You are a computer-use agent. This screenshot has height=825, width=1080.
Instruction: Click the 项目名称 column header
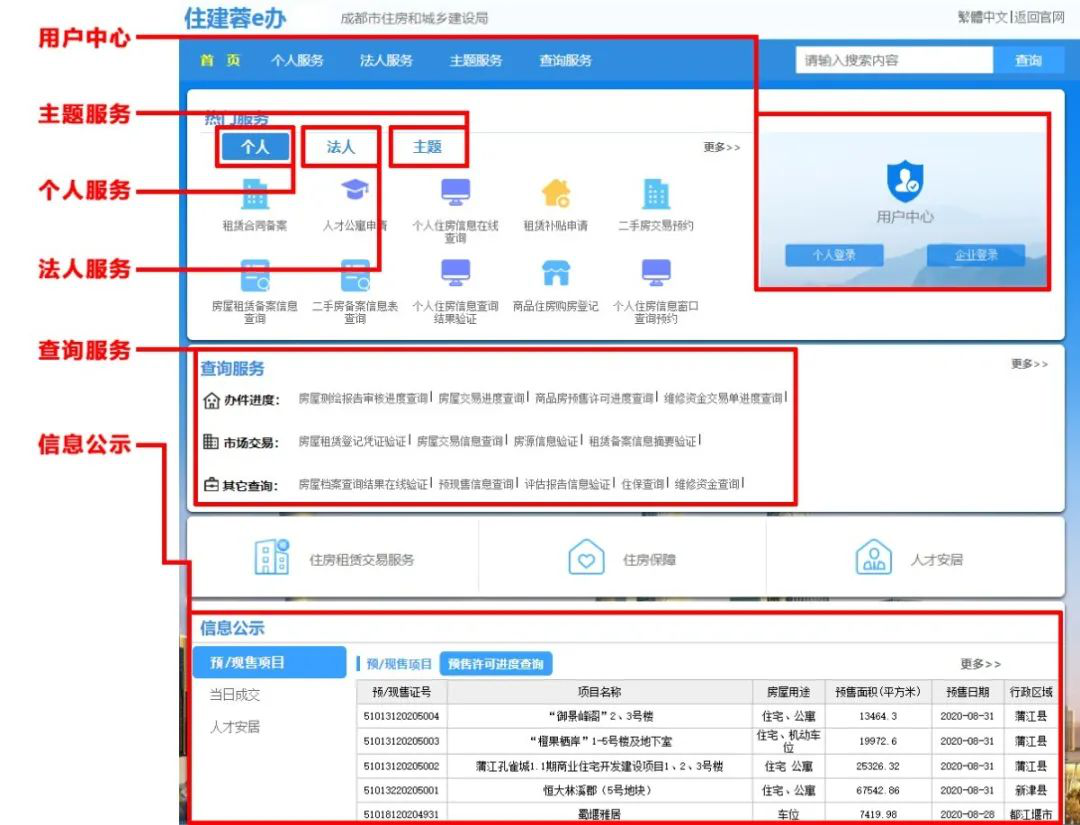(600, 691)
